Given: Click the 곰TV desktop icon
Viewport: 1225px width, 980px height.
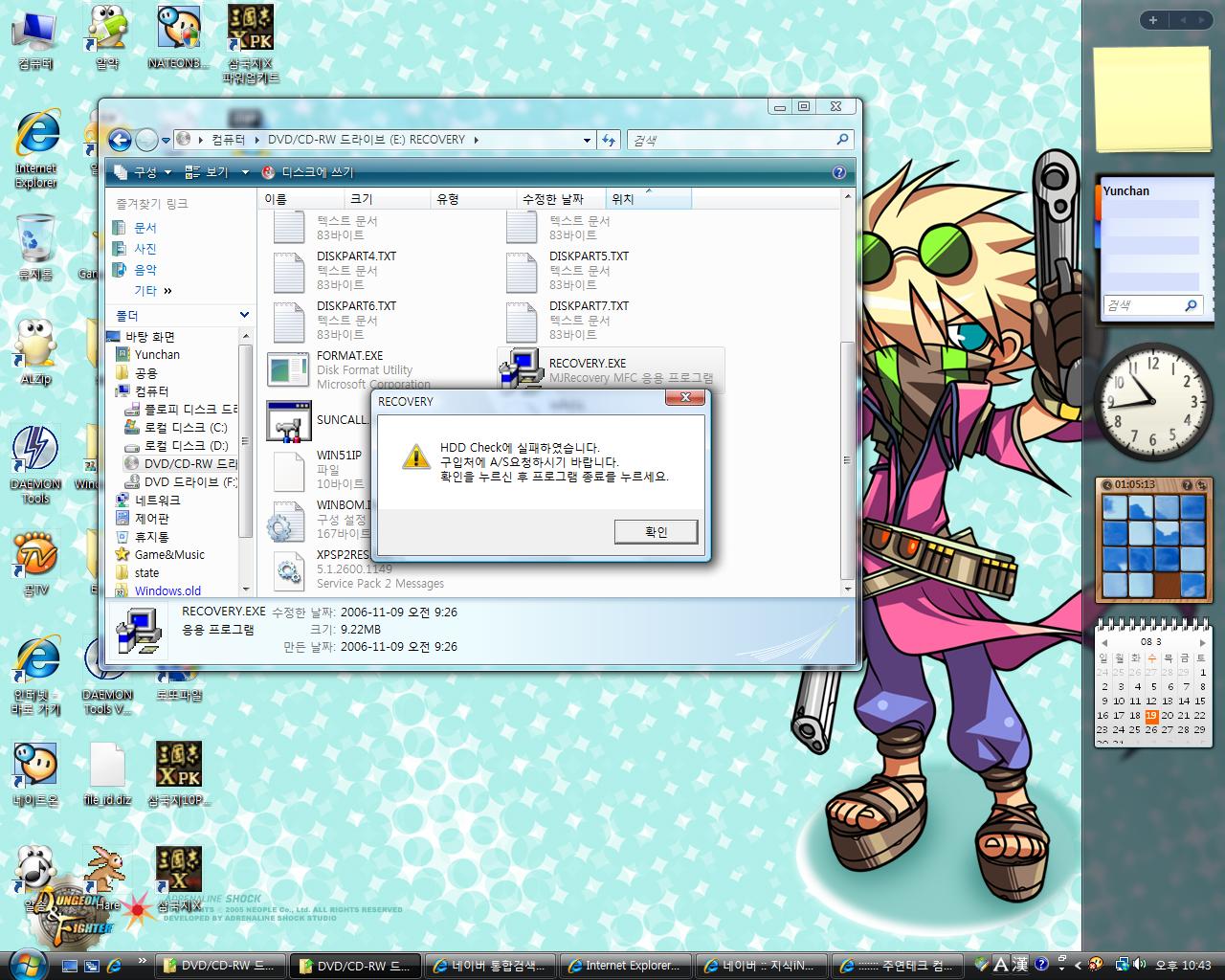Looking at the screenshot, I should coord(35,563).
